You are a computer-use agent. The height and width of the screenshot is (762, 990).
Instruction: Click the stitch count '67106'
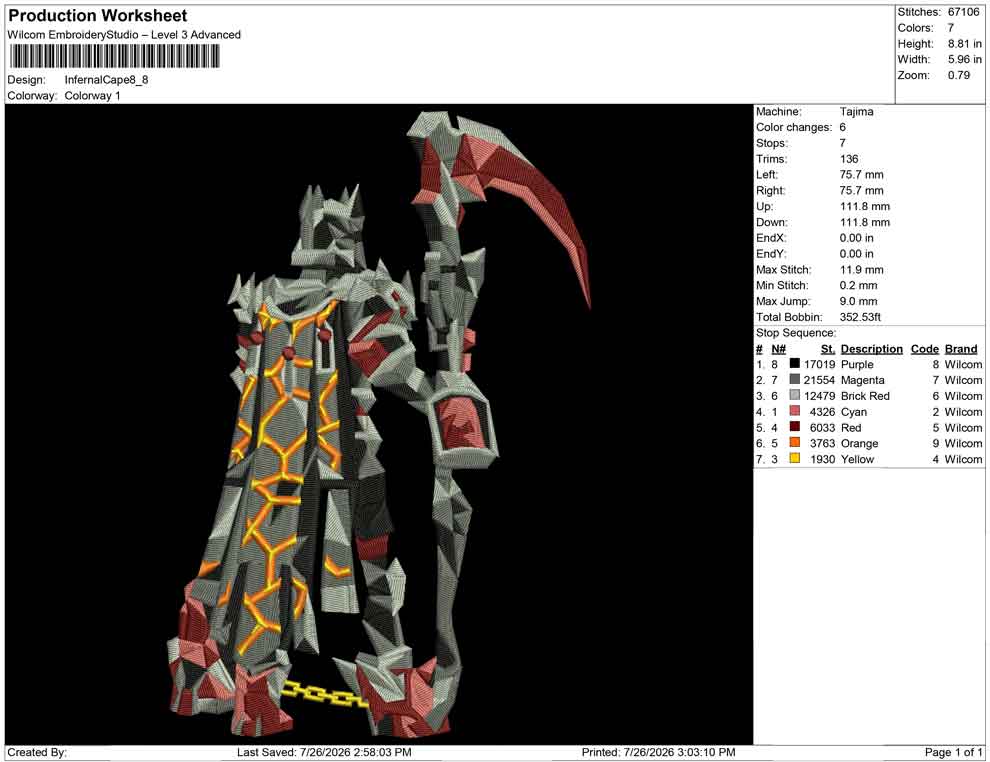(x=963, y=12)
